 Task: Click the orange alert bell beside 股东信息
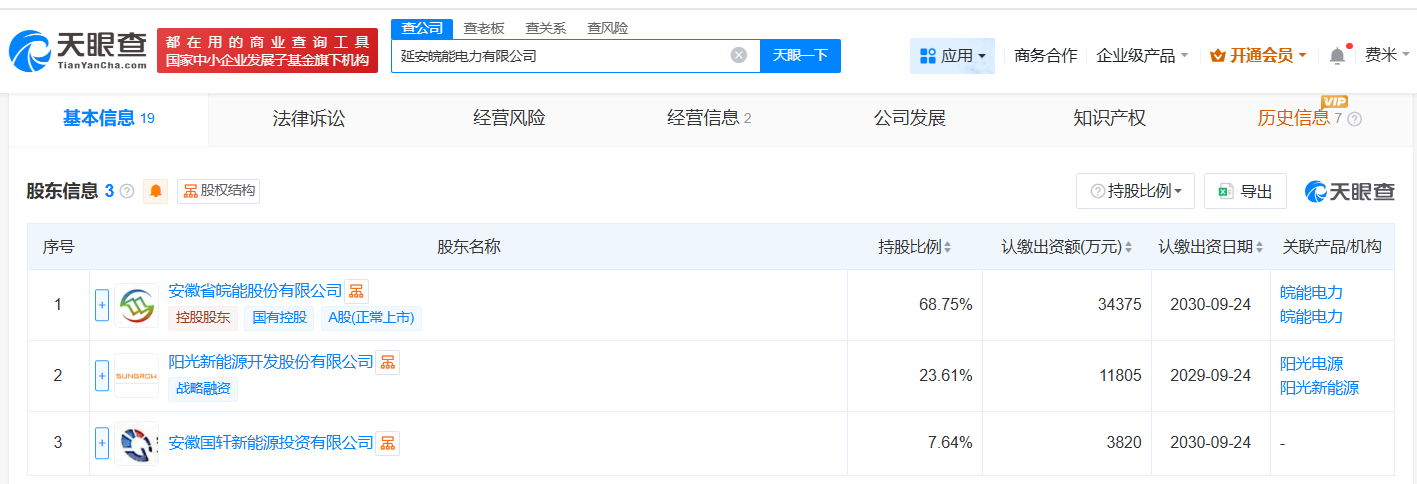(156, 191)
